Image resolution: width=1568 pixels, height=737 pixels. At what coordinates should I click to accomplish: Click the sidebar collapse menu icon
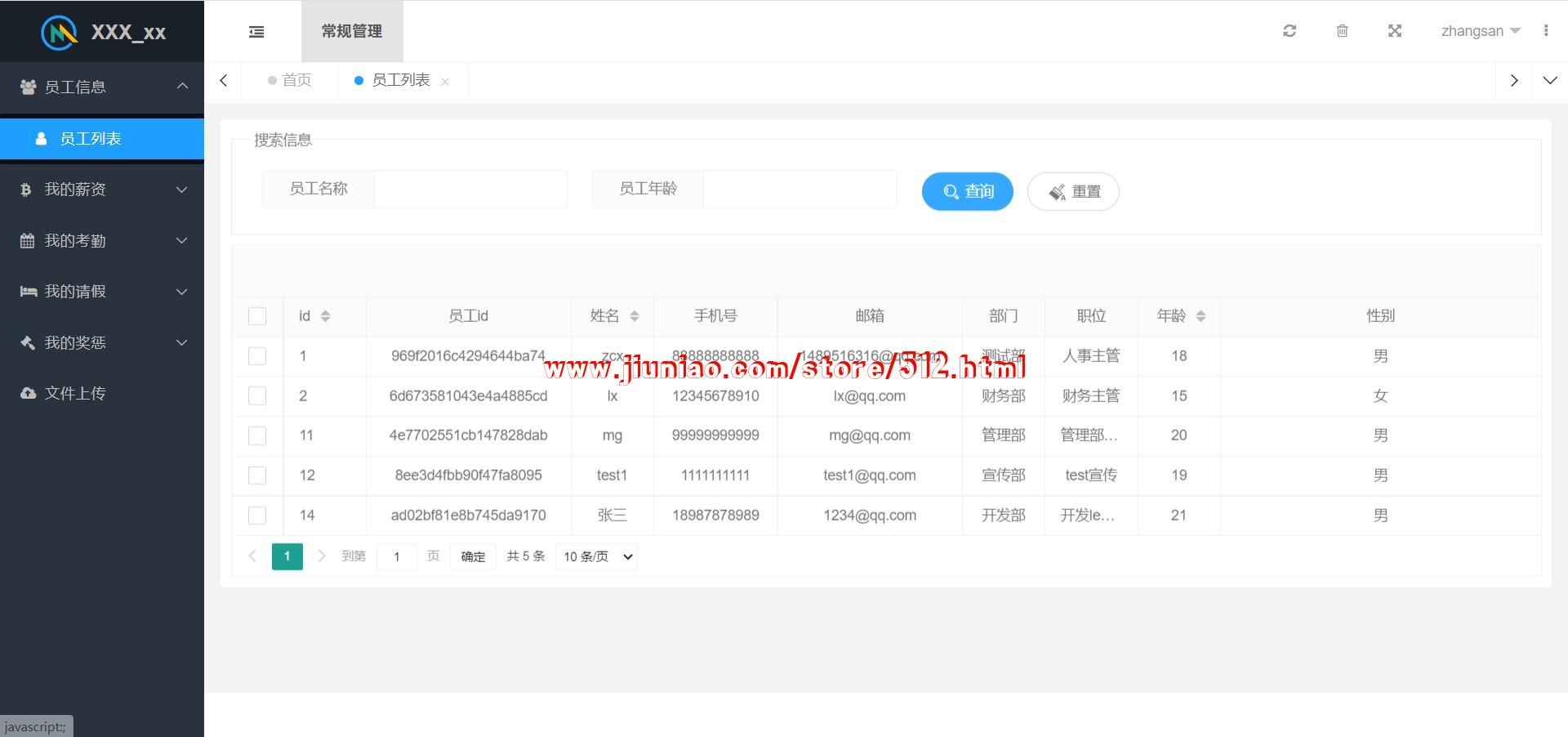(256, 32)
